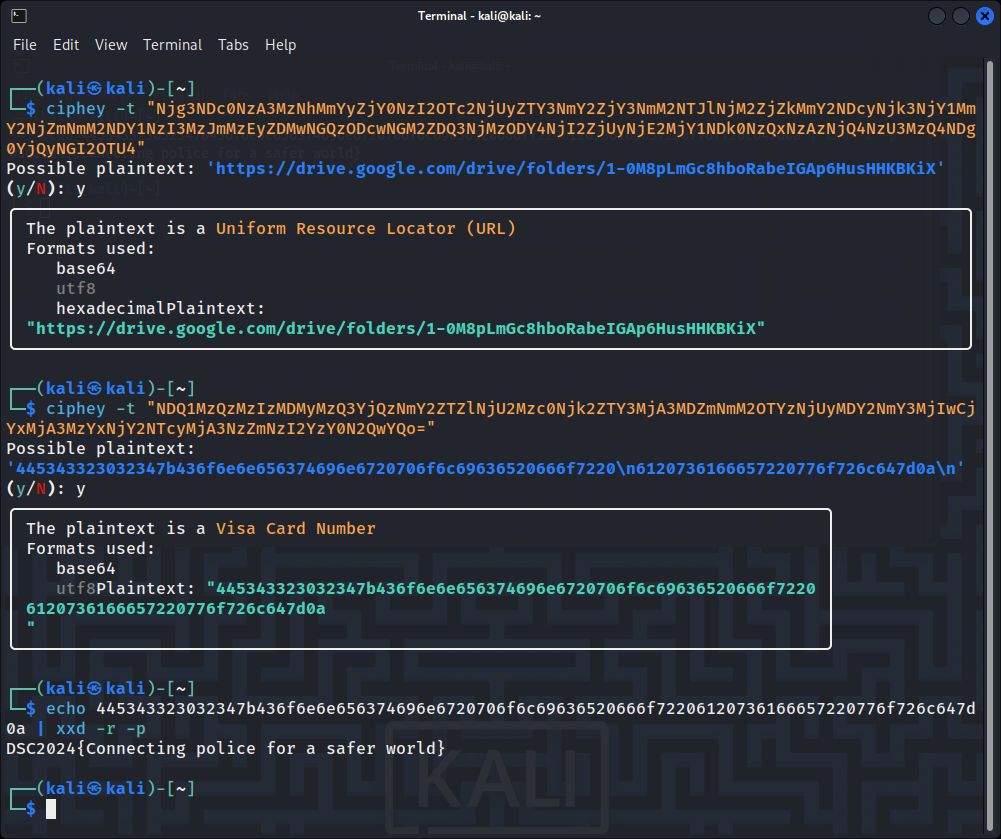Click the 'Visa Card Number' text
The image size is (1001, 839).
click(296, 528)
